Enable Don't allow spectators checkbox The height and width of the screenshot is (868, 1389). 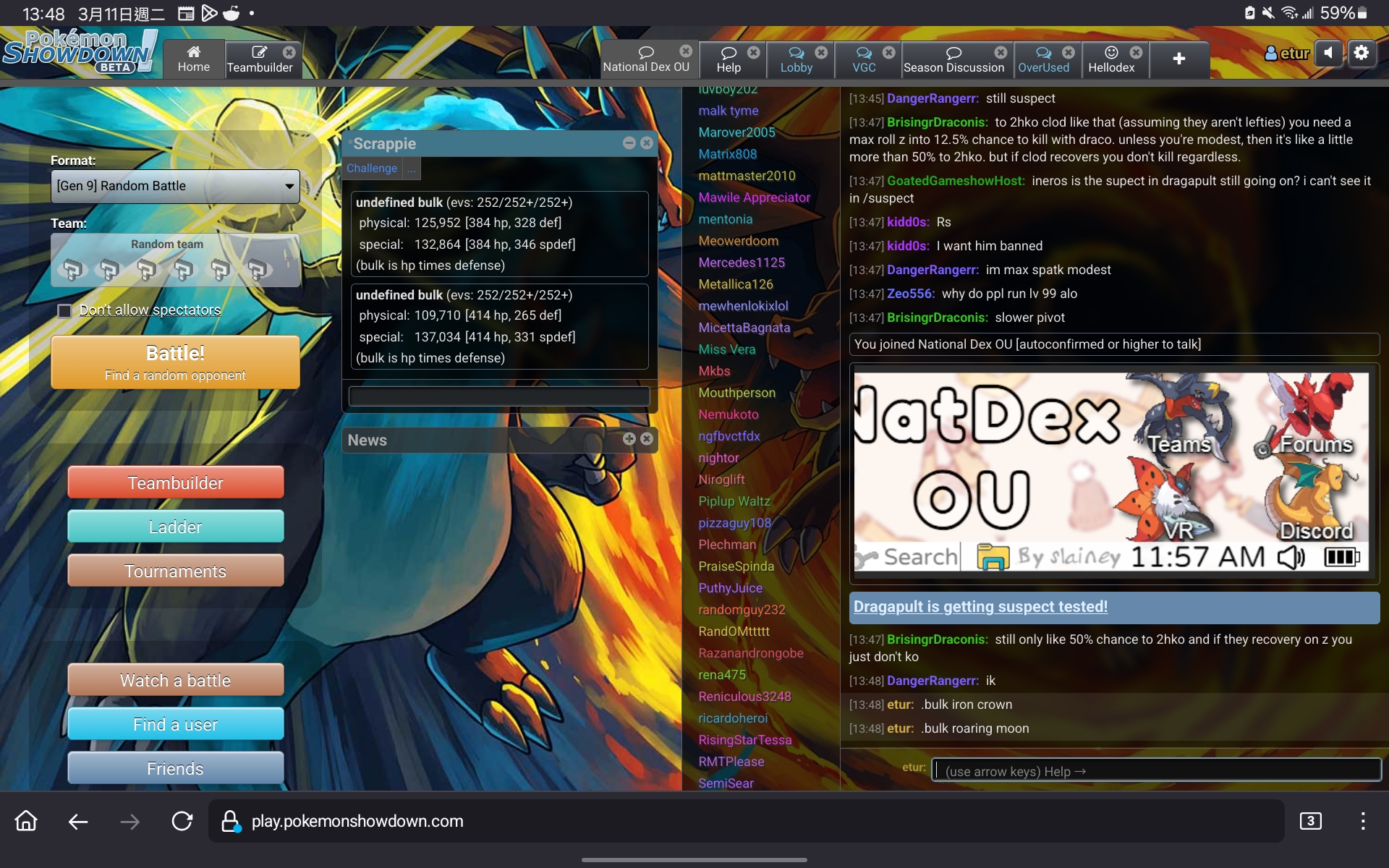coord(64,311)
